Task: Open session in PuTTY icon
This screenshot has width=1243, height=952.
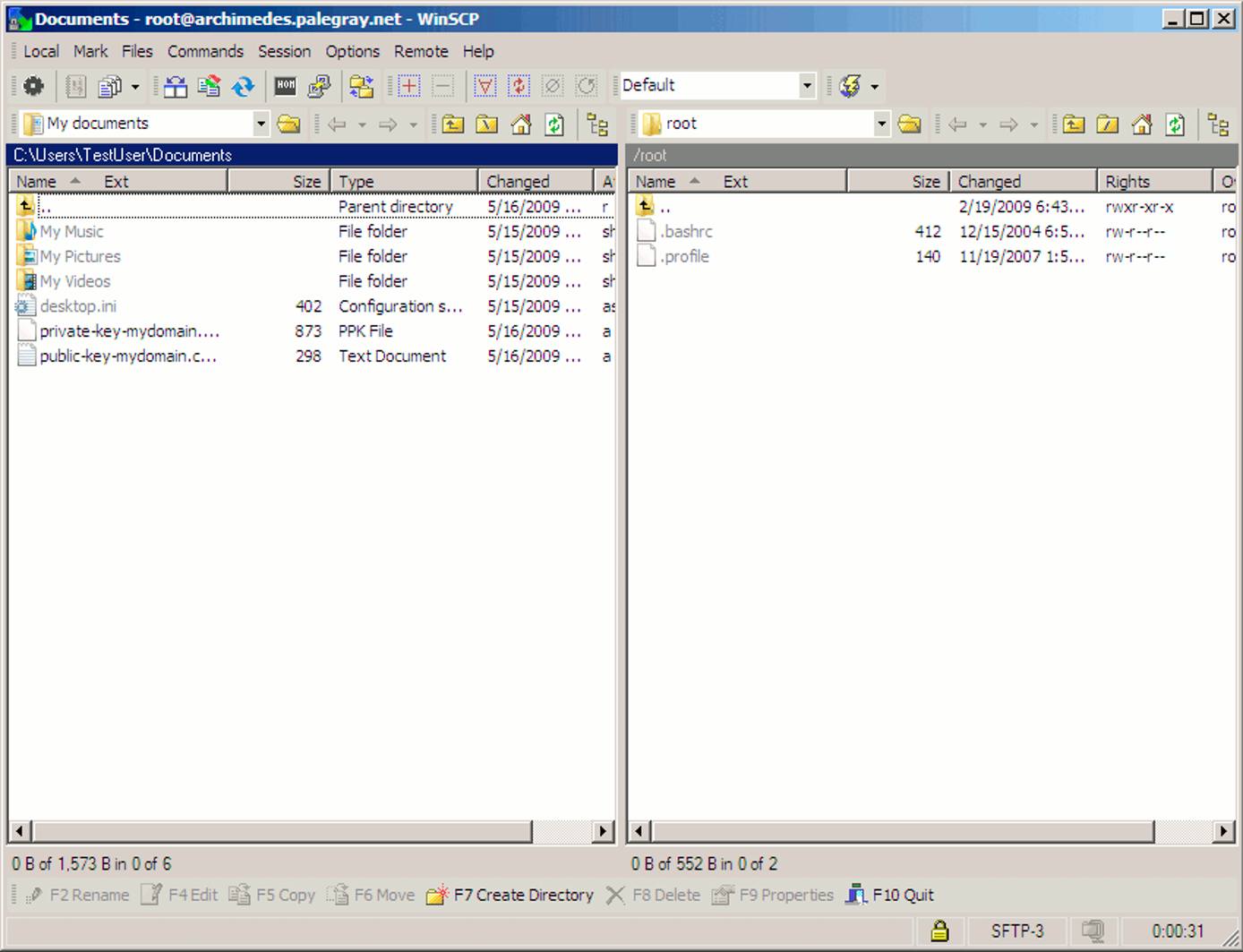Action: click(x=319, y=86)
